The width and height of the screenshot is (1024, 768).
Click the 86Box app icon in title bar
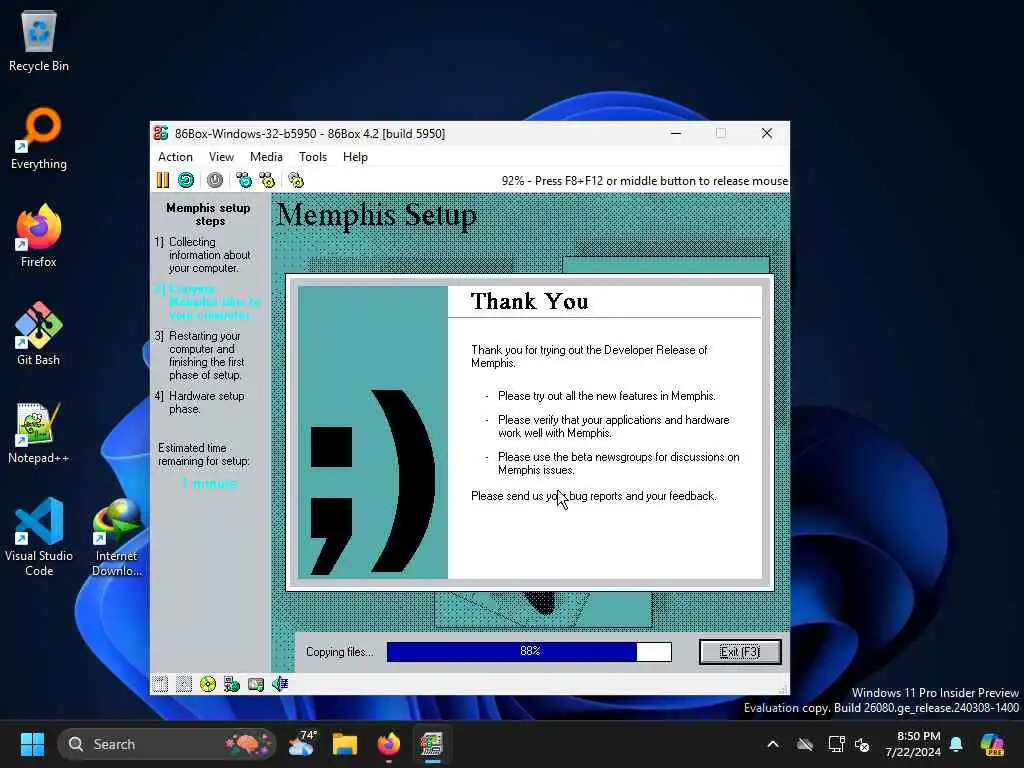pyautogui.click(x=161, y=133)
